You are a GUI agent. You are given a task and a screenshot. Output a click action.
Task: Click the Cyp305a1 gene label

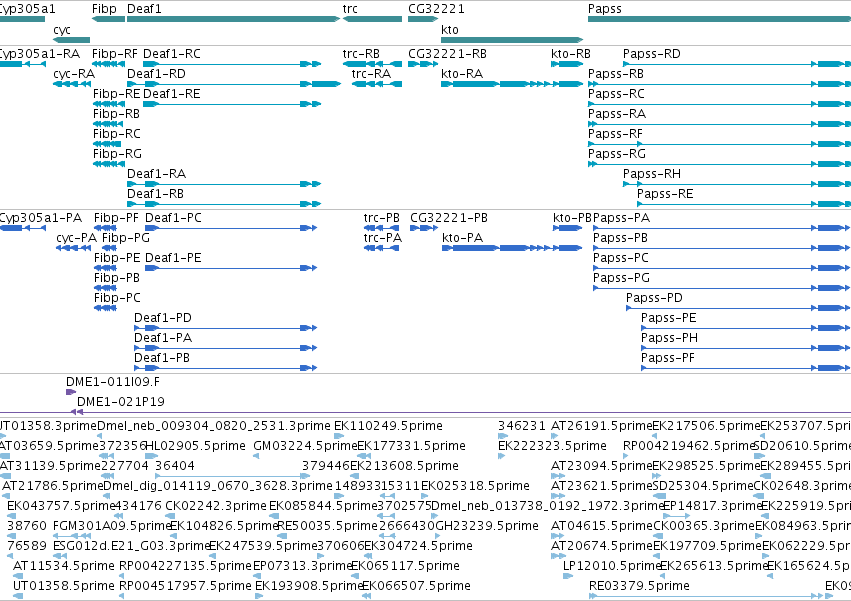click(x=26, y=9)
